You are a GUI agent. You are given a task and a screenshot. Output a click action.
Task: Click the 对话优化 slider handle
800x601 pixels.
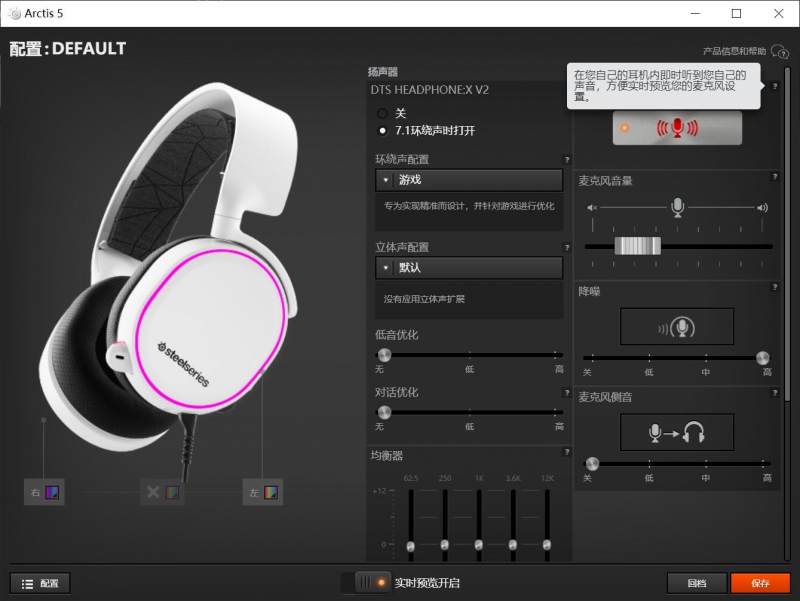(384, 412)
